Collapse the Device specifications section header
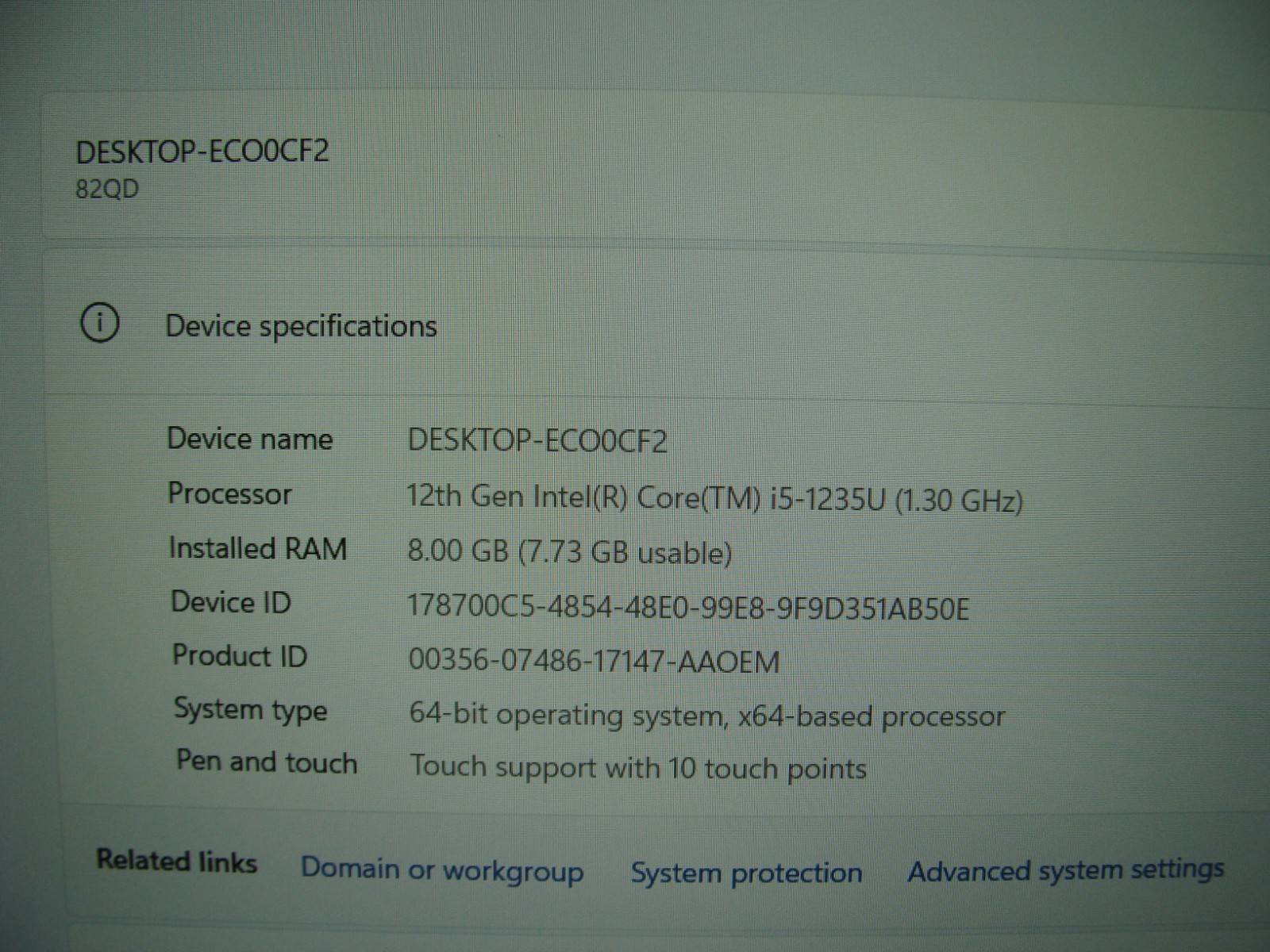Screen dimensions: 1270x952 (x=659, y=324)
